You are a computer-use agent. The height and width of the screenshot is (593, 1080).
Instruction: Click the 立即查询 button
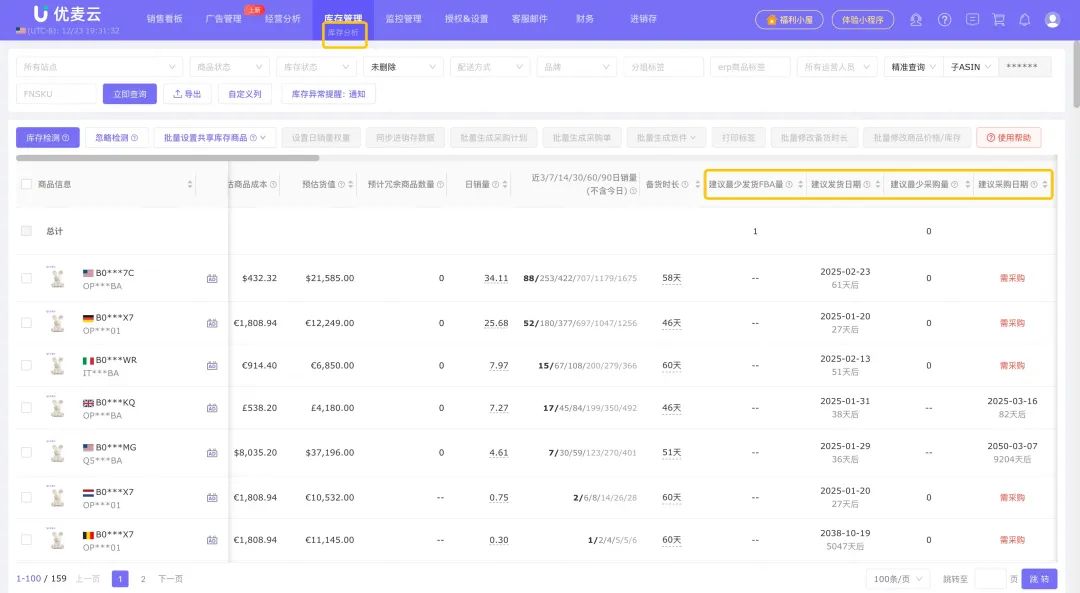129,94
